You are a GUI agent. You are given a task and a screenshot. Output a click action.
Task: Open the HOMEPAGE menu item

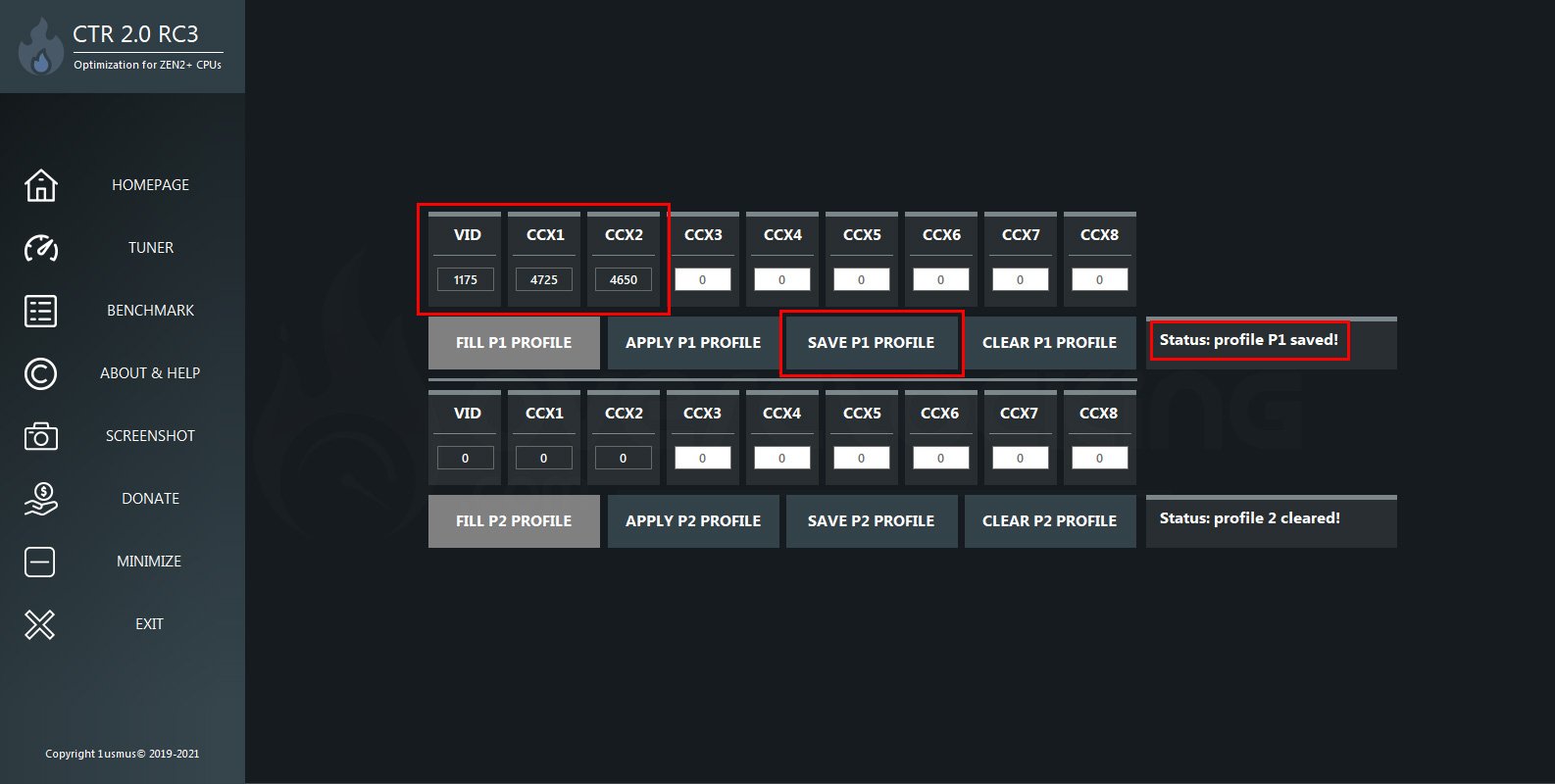pyautogui.click(x=150, y=185)
